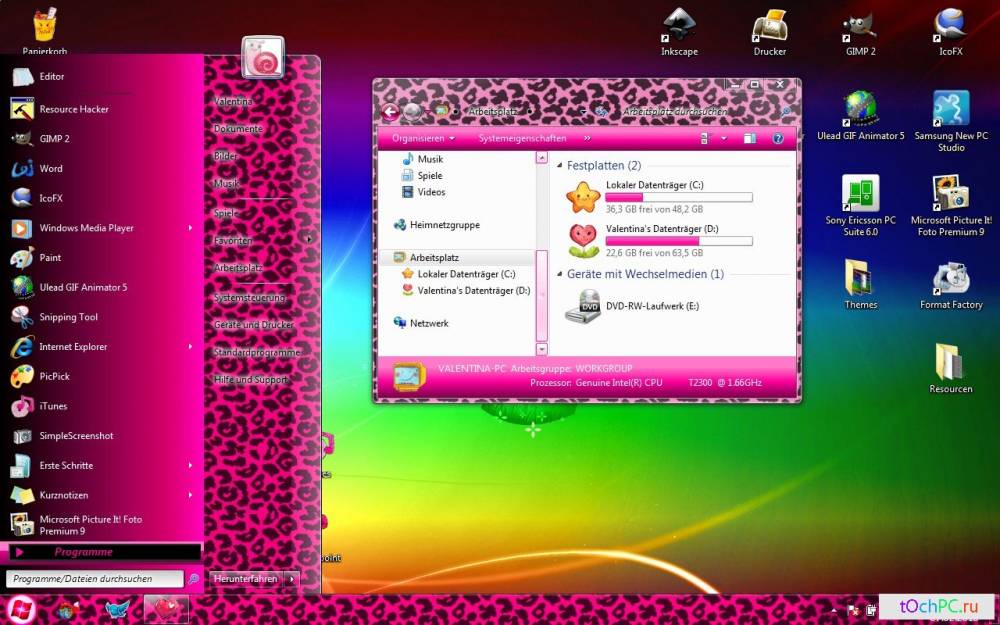This screenshot has height=625, width=1000.
Task: Open the Organisieren dropdown menu
Action: [423, 138]
